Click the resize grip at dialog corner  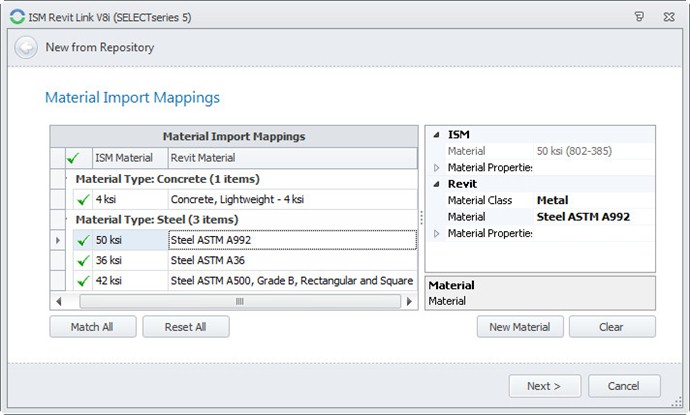(x=676, y=402)
